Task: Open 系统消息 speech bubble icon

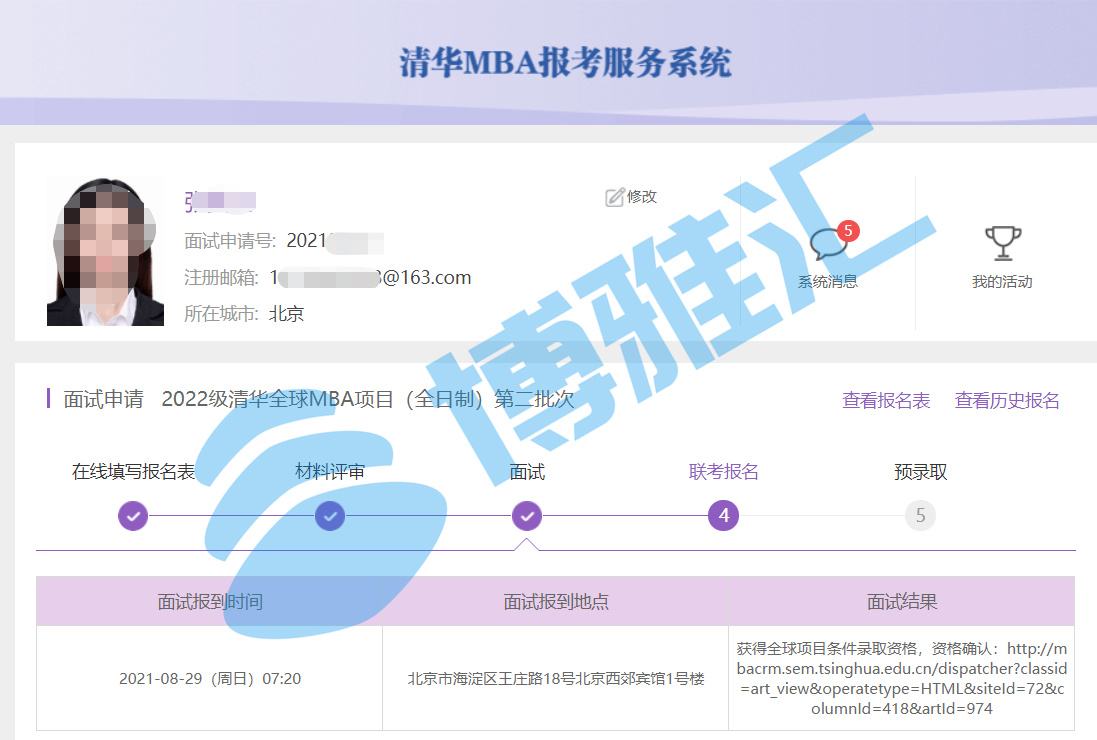Action: pyautogui.click(x=828, y=243)
